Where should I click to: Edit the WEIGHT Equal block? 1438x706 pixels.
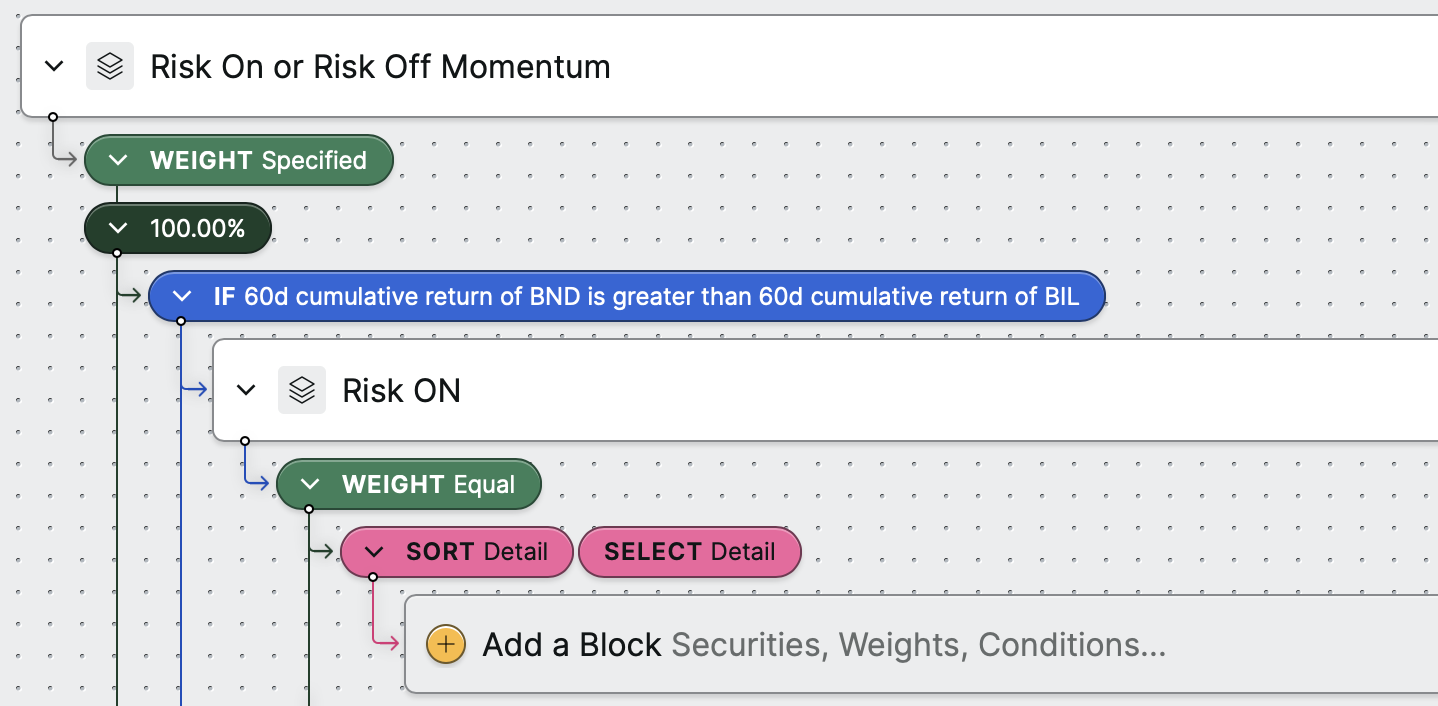409,485
